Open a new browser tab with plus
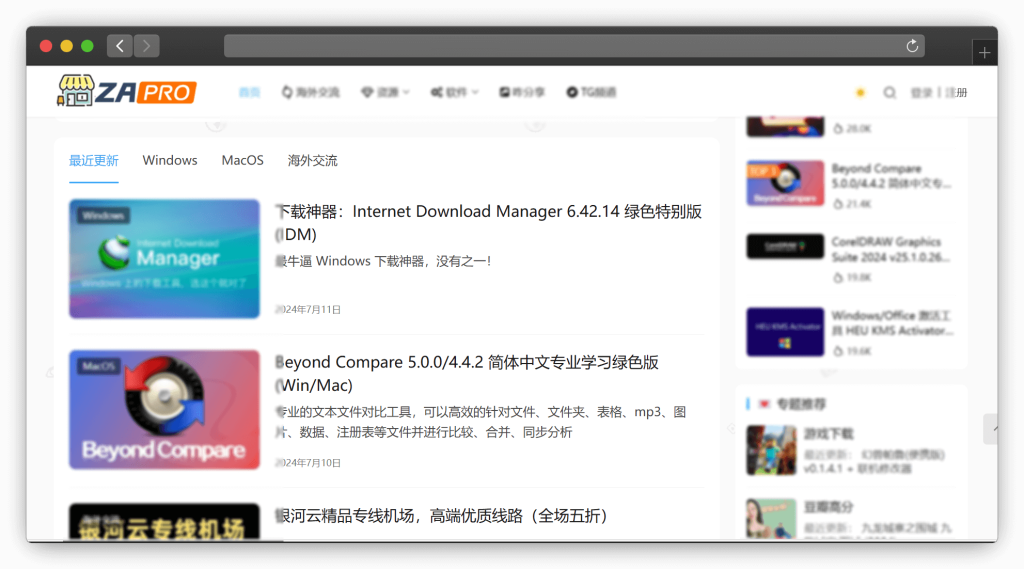The height and width of the screenshot is (569, 1024). (x=984, y=53)
